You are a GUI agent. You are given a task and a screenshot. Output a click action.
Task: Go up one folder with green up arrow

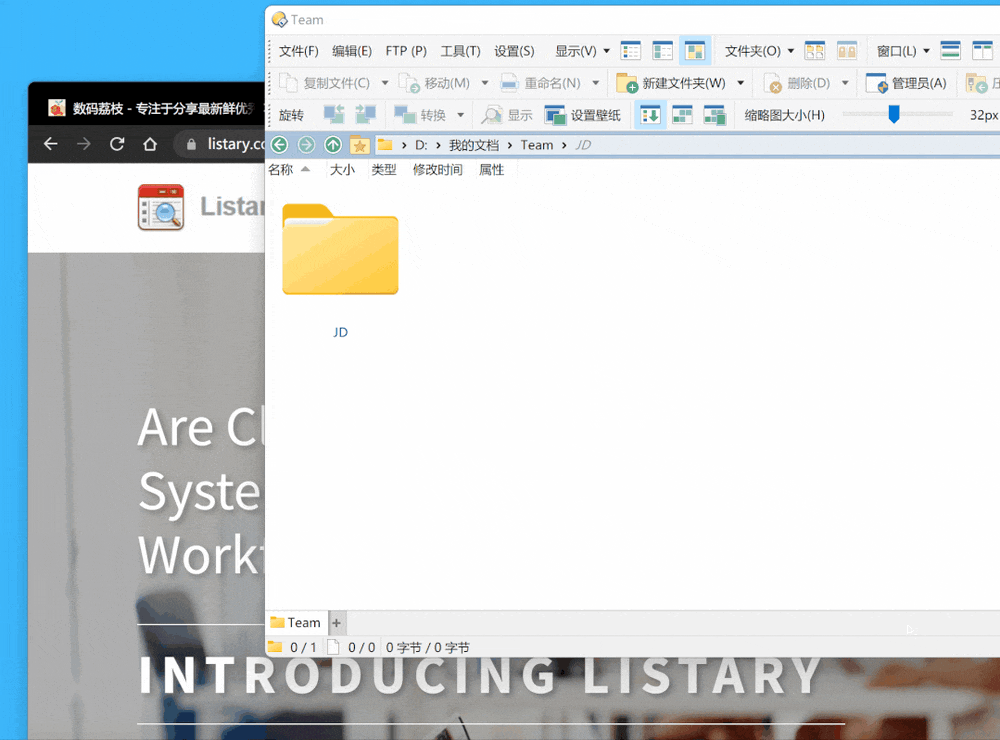click(332, 145)
